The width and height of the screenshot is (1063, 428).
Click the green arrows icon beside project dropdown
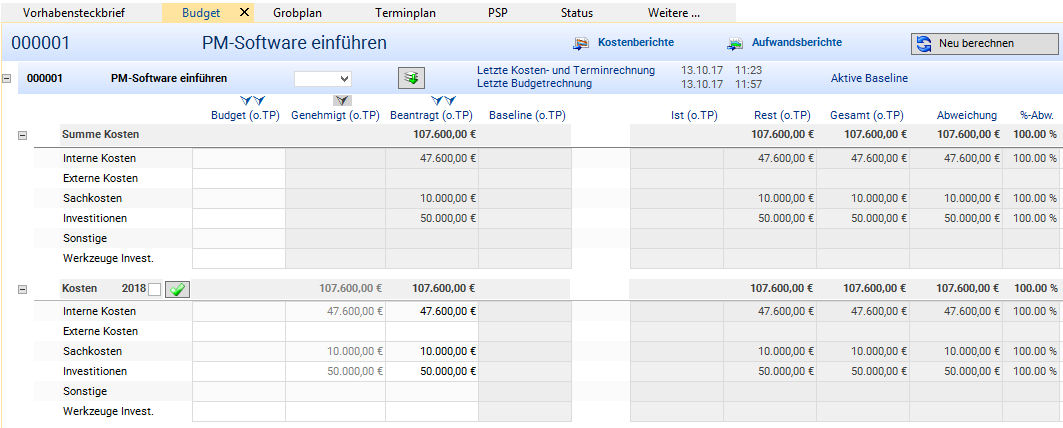(411, 78)
